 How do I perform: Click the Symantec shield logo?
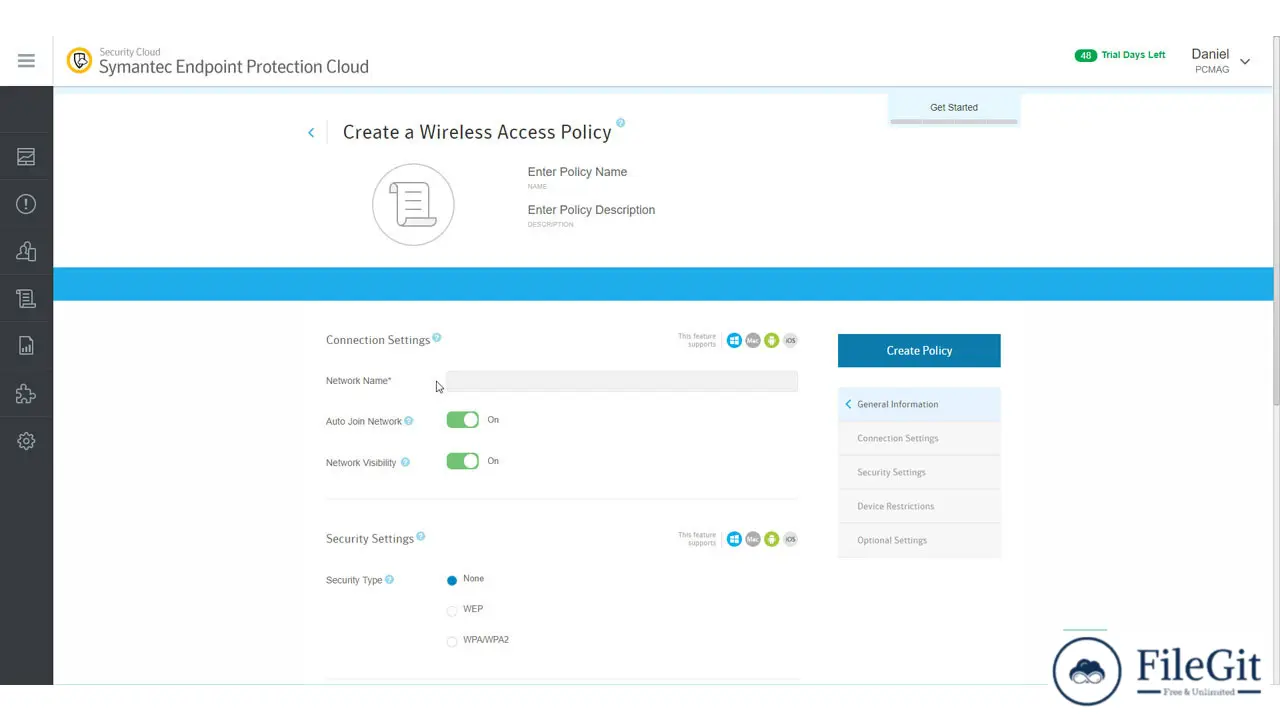point(79,61)
